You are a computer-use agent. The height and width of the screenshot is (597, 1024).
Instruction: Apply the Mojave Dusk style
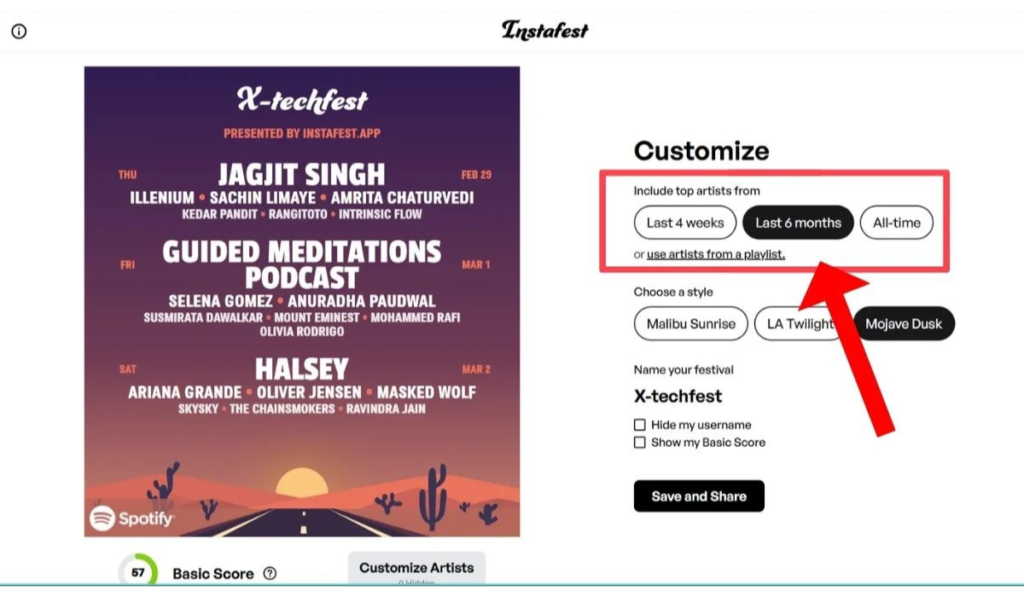(x=904, y=324)
